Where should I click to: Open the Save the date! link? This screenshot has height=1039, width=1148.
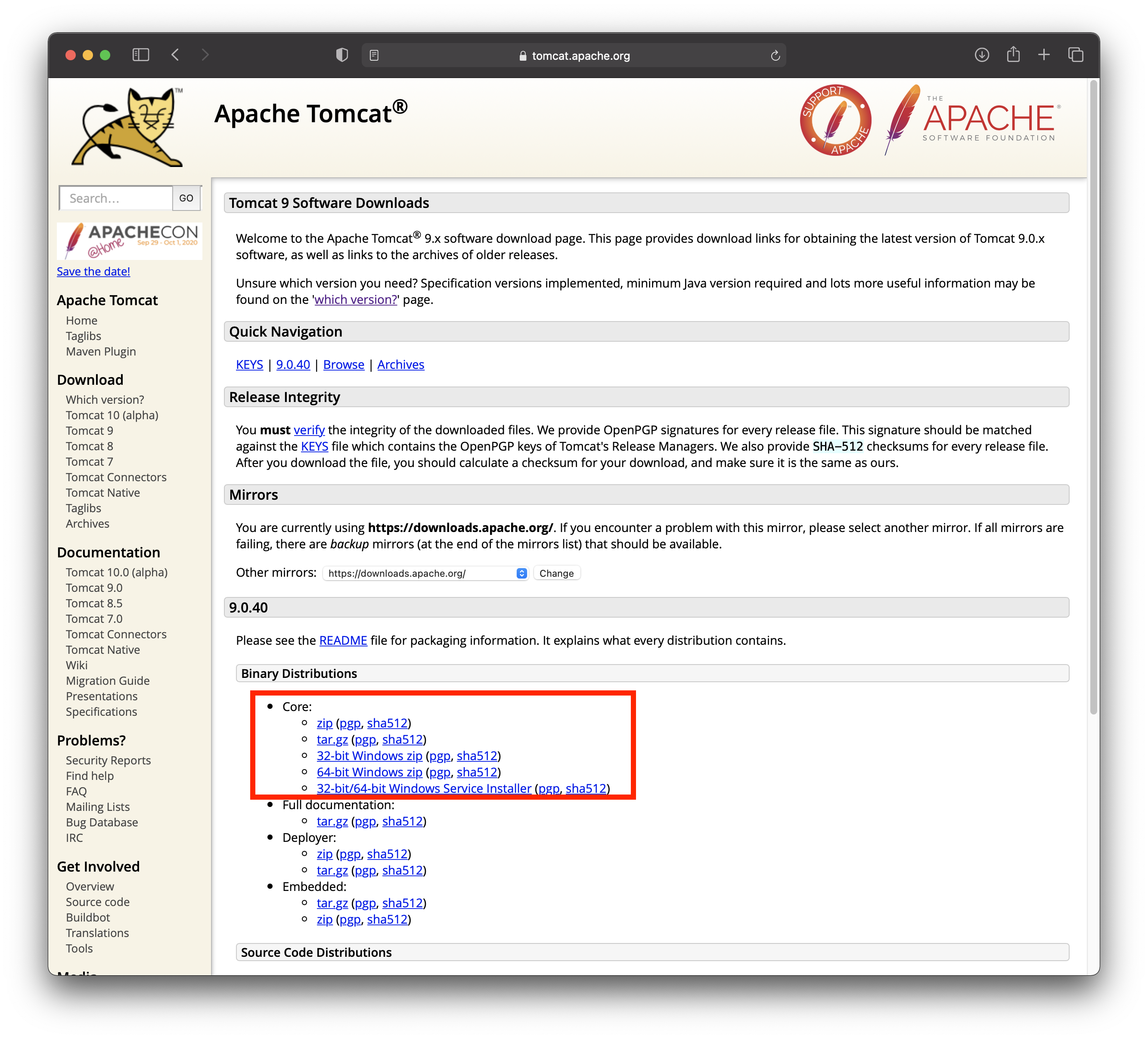93,272
